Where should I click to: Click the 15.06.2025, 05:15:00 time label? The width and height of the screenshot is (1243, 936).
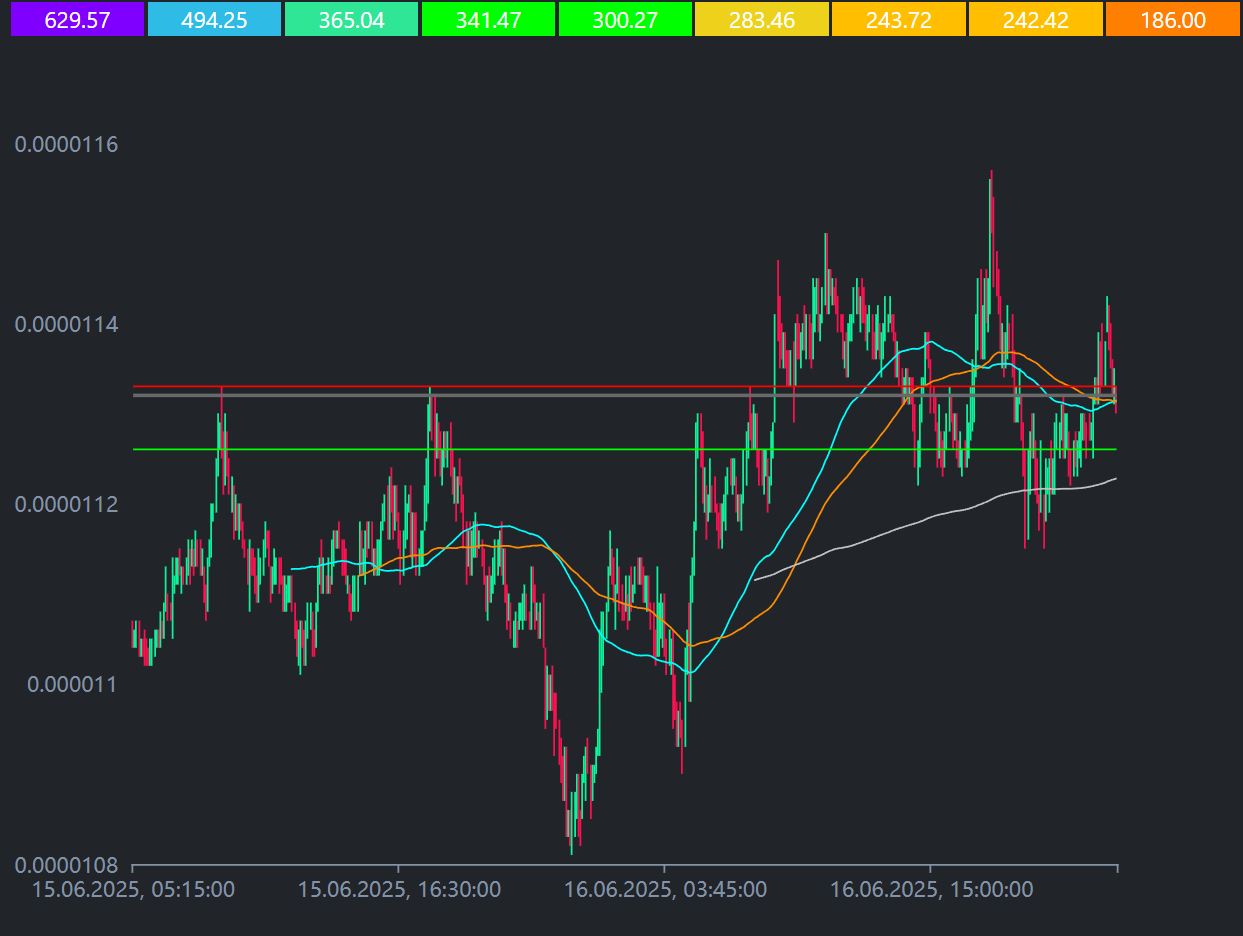[x=133, y=889]
